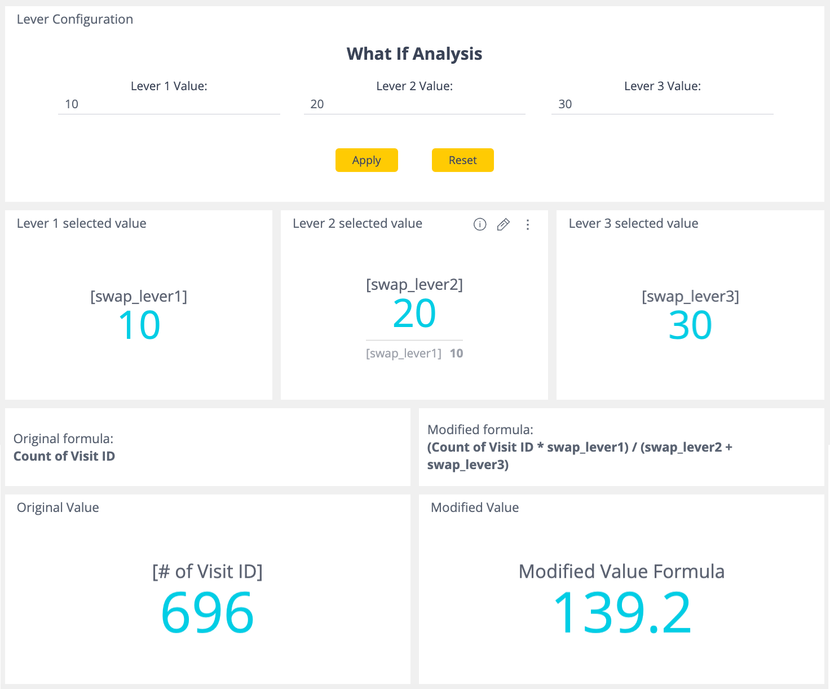The image size is (830, 689).
Task: Select the Lever 3 Value input field
Action: (x=662, y=104)
